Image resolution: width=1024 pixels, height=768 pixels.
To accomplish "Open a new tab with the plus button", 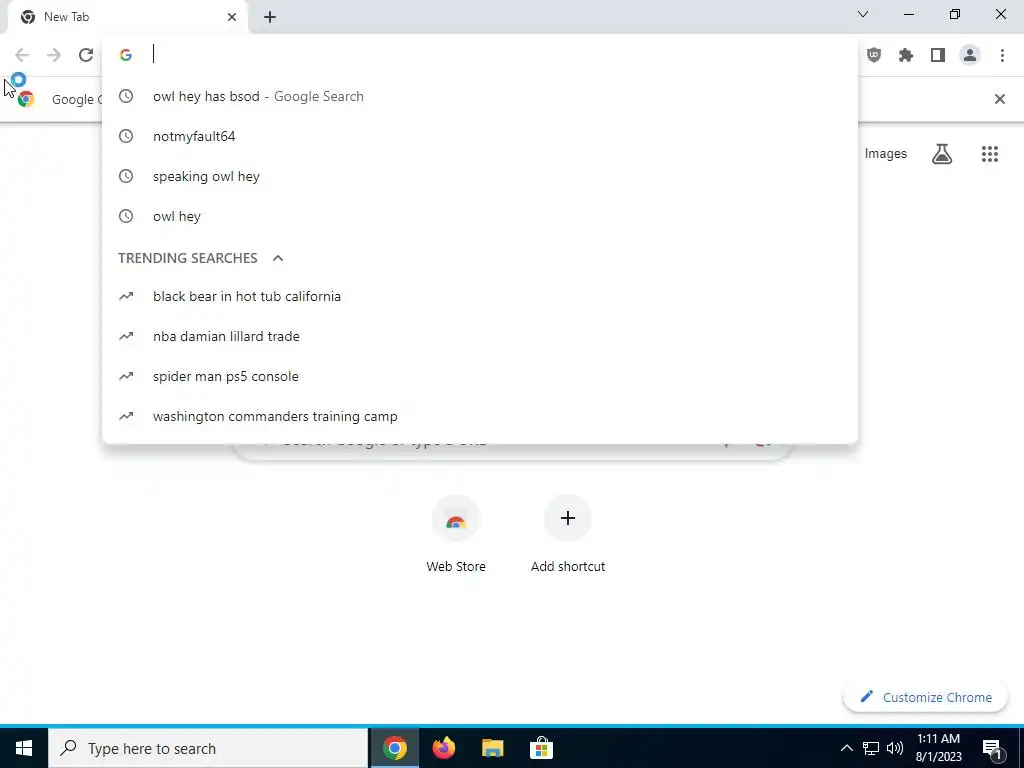I will 270,17.
